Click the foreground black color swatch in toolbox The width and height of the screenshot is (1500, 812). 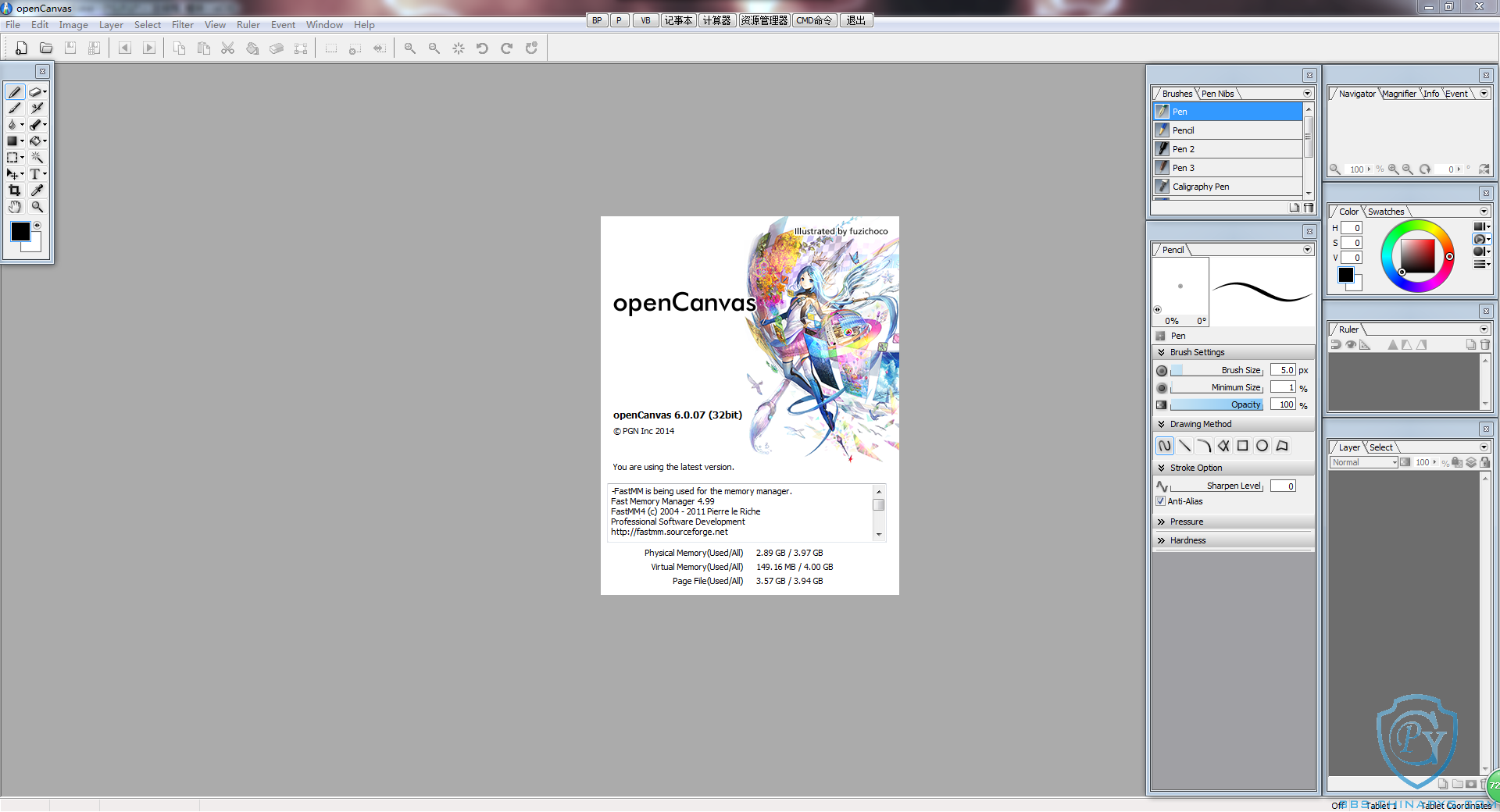[20, 231]
